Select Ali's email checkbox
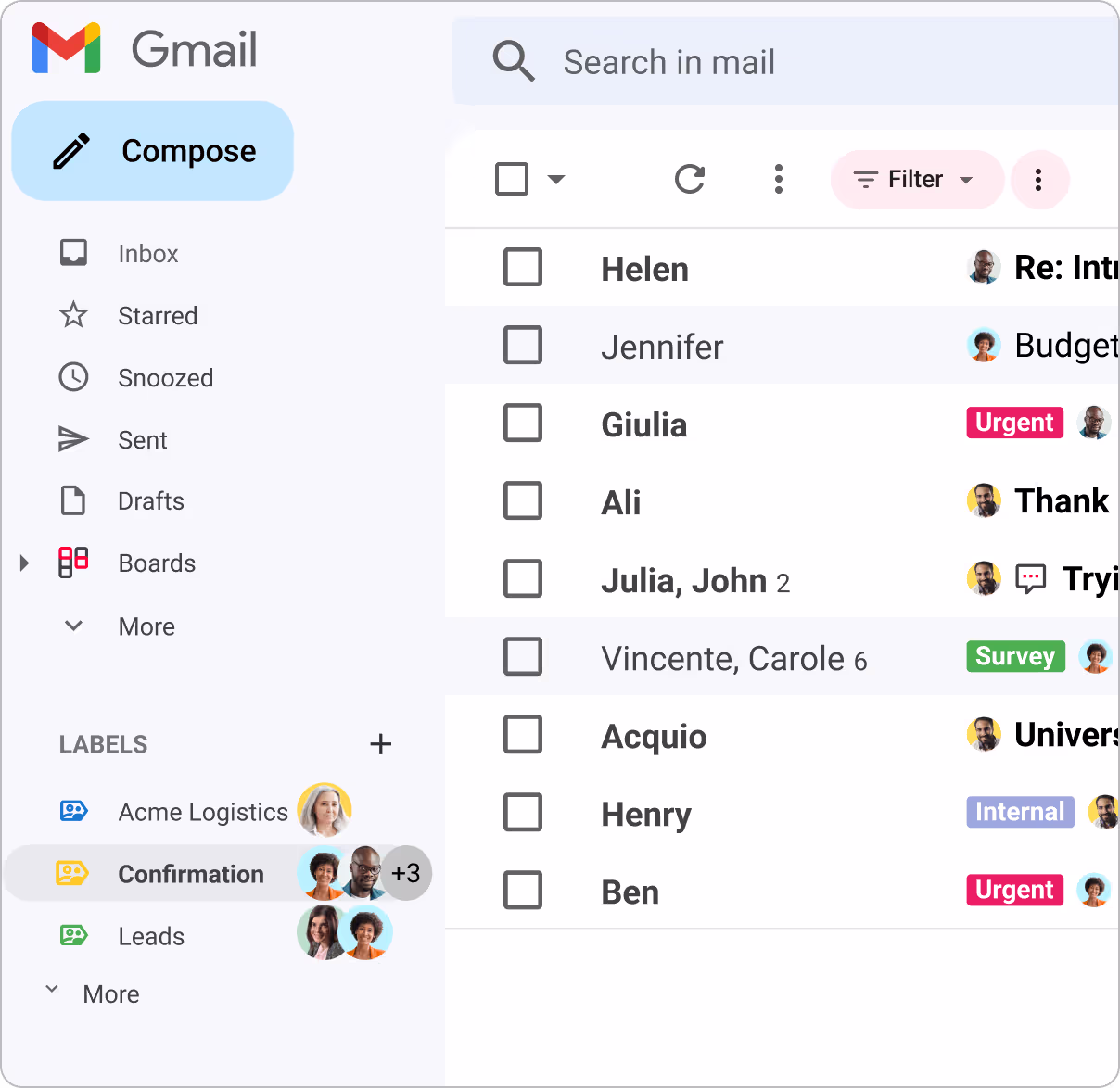Screen dimensions: 1120x1088 pos(523,500)
